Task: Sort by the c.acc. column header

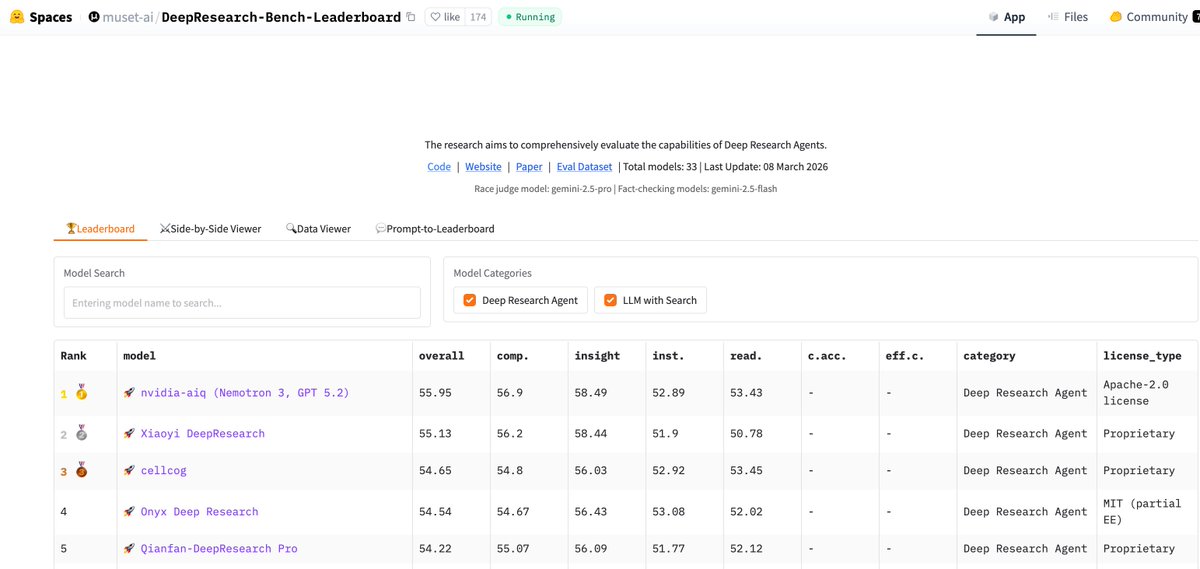Action: (x=828, y=356)
